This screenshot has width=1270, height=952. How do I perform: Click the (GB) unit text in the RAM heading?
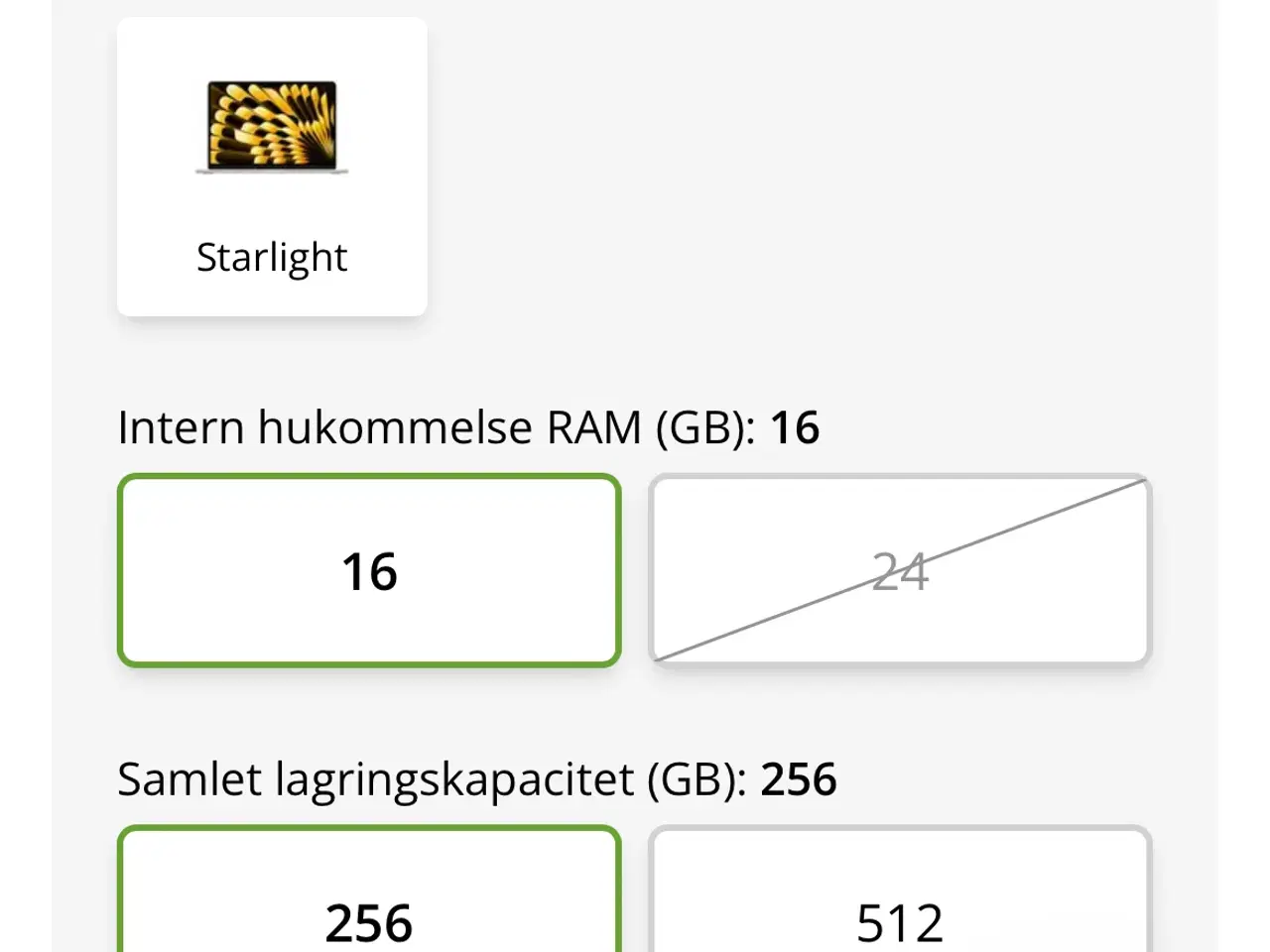tap(704, 428)
